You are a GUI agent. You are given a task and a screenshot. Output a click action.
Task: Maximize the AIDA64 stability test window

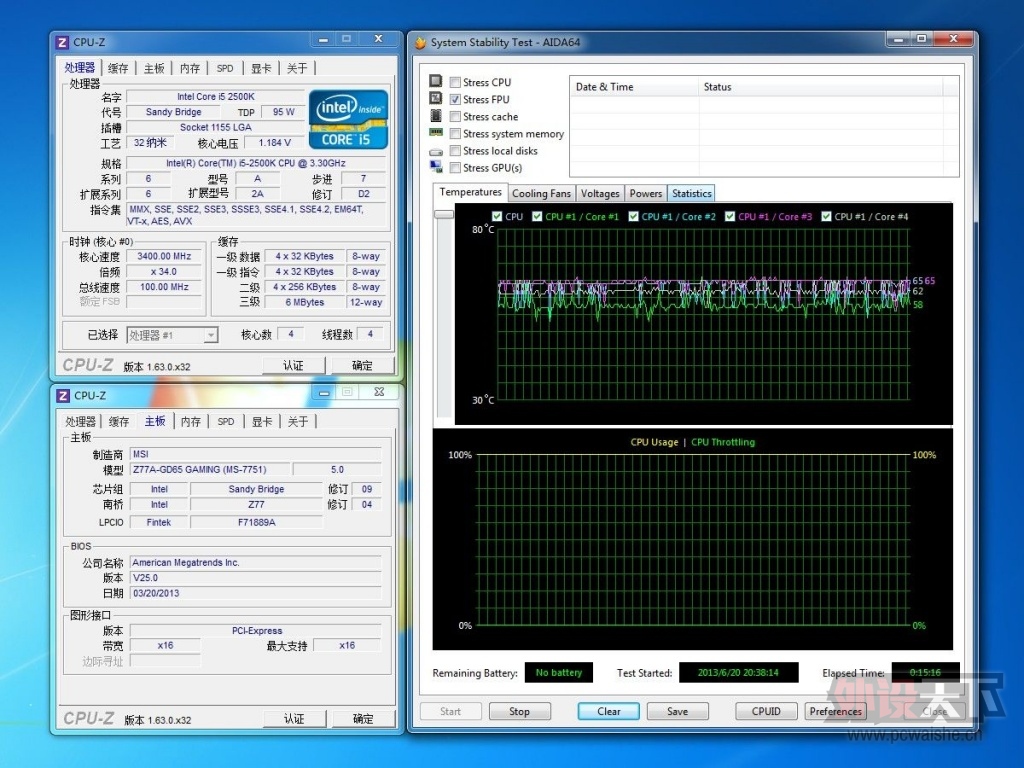[x=921, y=39]
